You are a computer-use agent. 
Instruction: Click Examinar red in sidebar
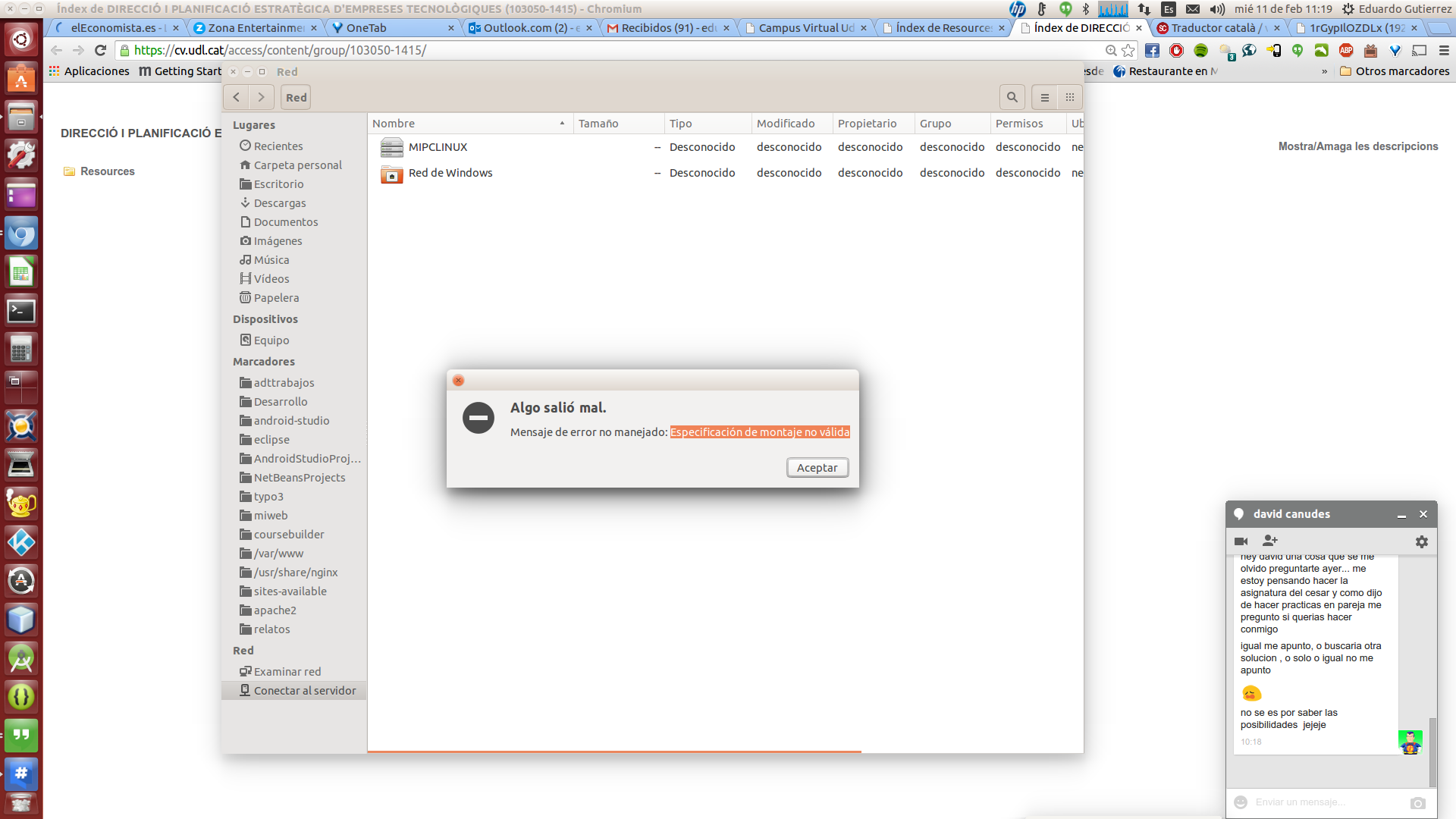(287, 672)
